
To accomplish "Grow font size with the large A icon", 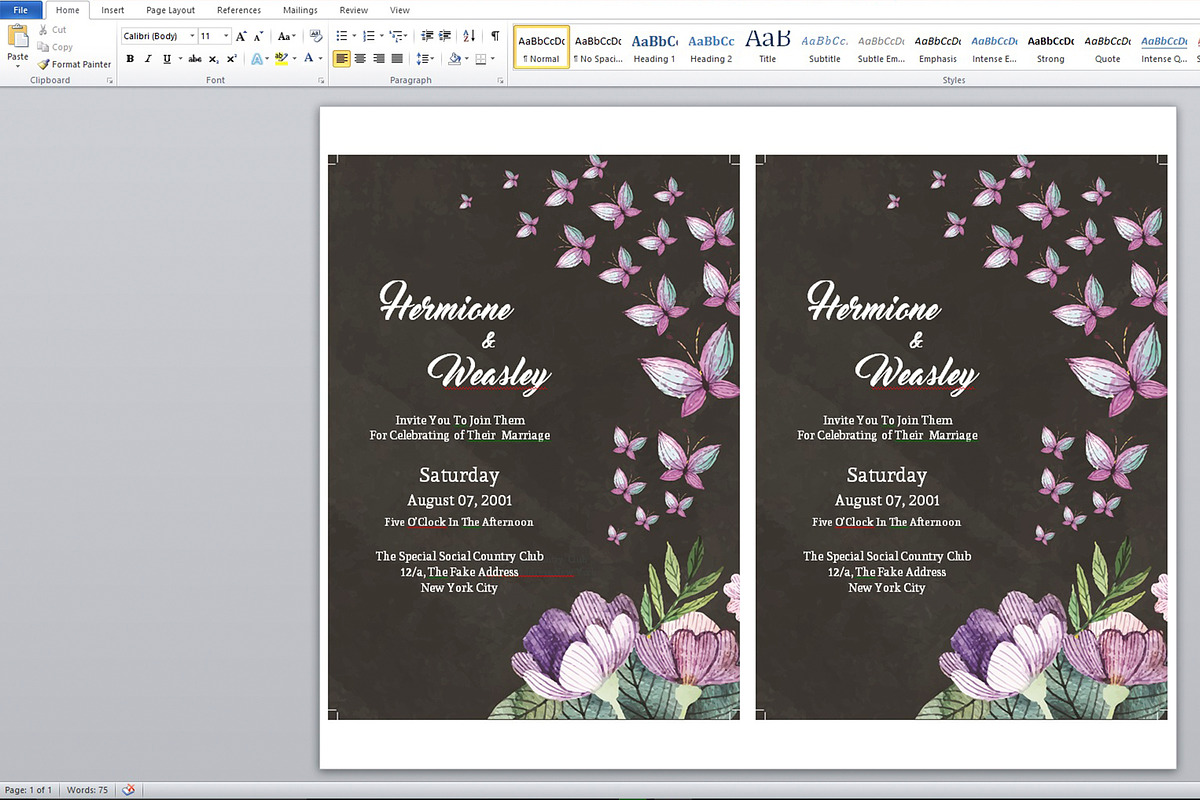I will click(x=242, y=36).
